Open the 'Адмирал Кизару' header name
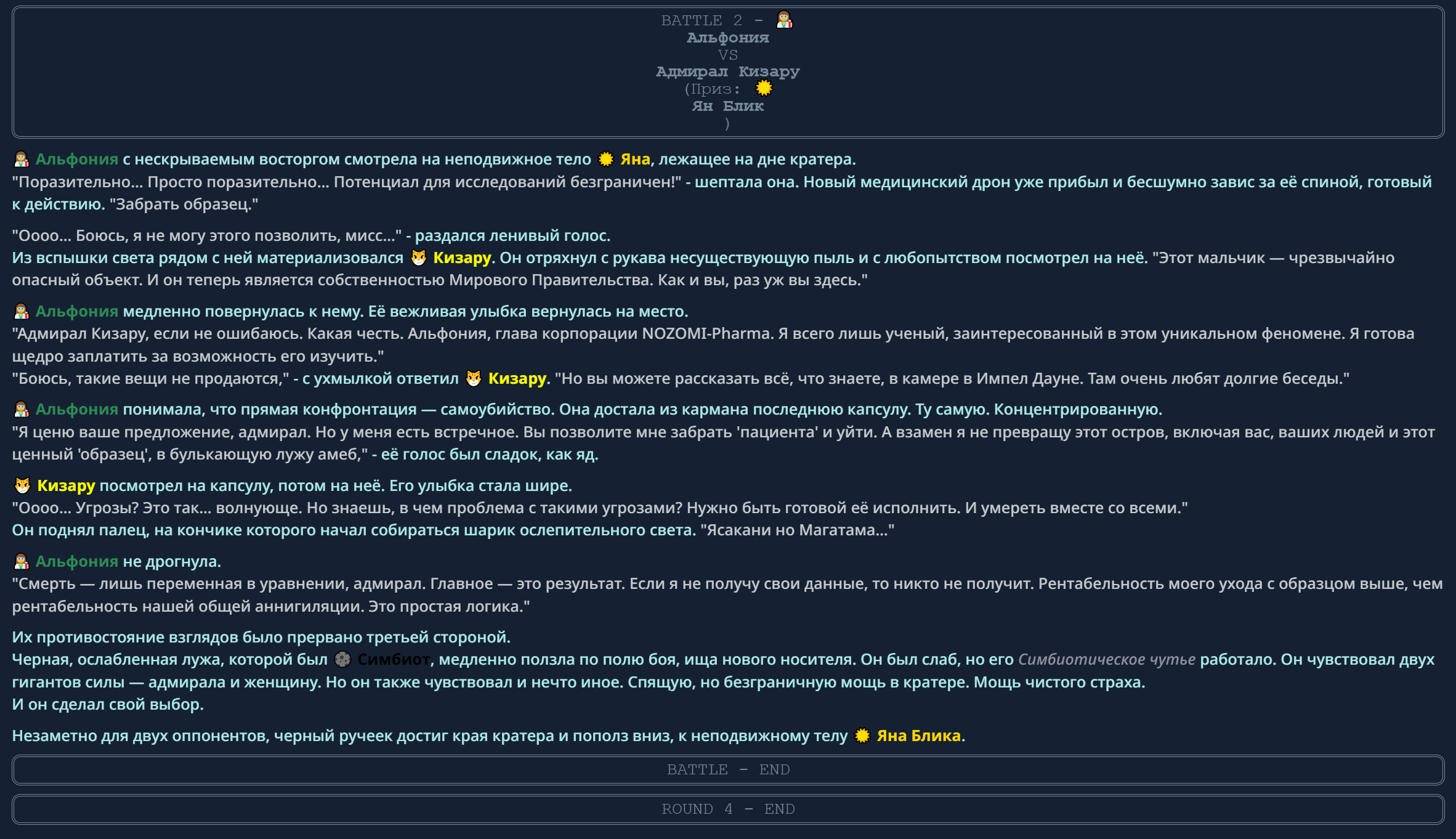1456x839 pixels. coord(727,71)
